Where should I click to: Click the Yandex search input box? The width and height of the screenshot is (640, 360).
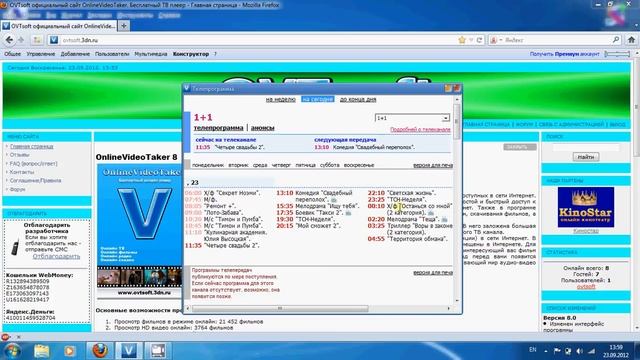point(557,40)
